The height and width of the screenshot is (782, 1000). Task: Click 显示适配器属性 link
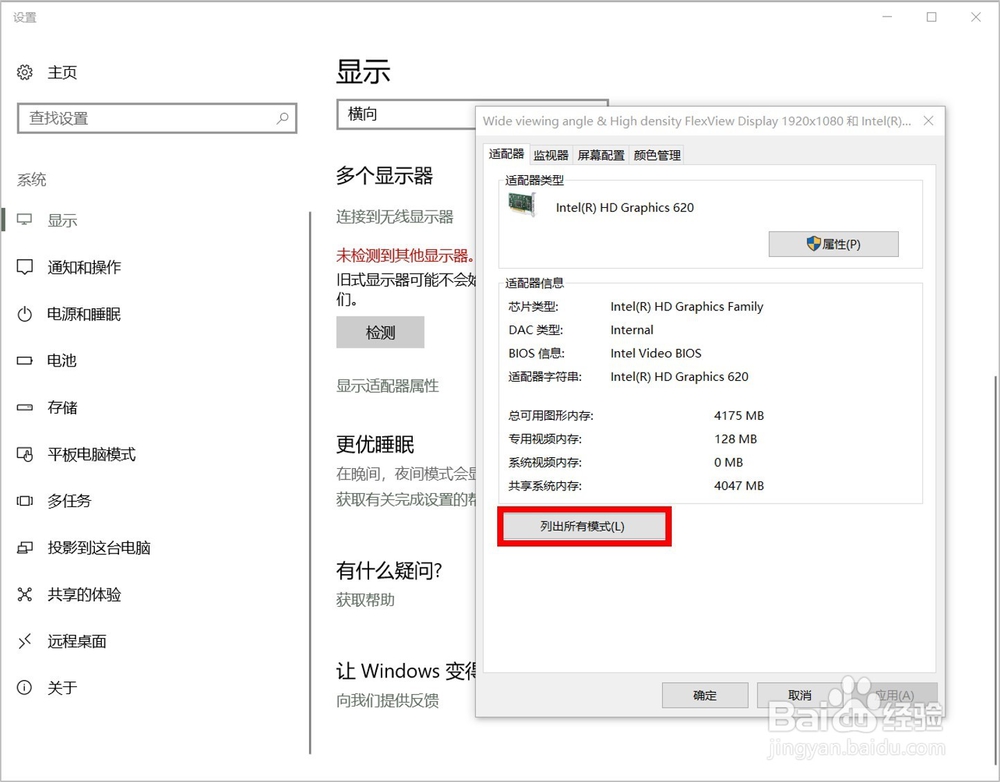point(388,386)
